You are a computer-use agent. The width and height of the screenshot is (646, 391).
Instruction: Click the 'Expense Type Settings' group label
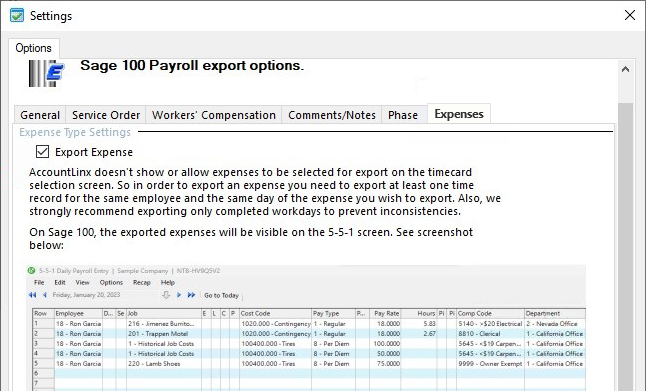tap(75, 132)
